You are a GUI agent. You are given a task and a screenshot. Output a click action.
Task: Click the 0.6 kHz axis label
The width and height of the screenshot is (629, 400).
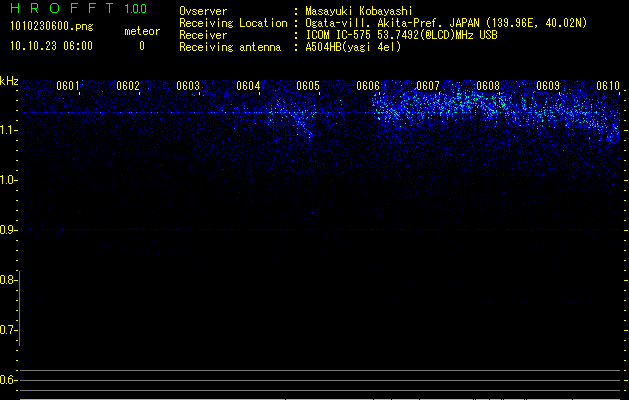[x=7, y=380]
